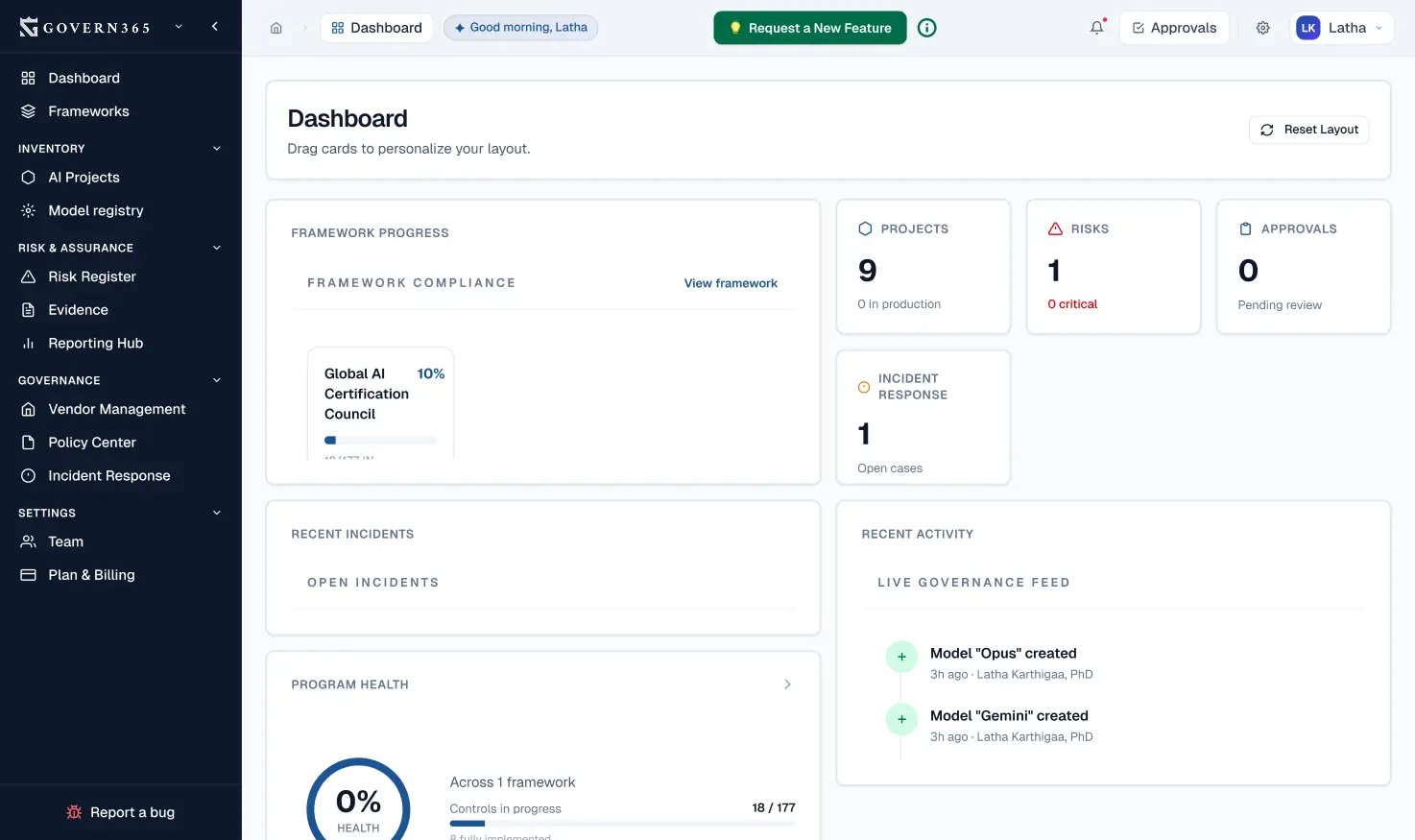Collapse the Governance section
The height and width of the screenshot is (840, 1415).
[216, 380]
